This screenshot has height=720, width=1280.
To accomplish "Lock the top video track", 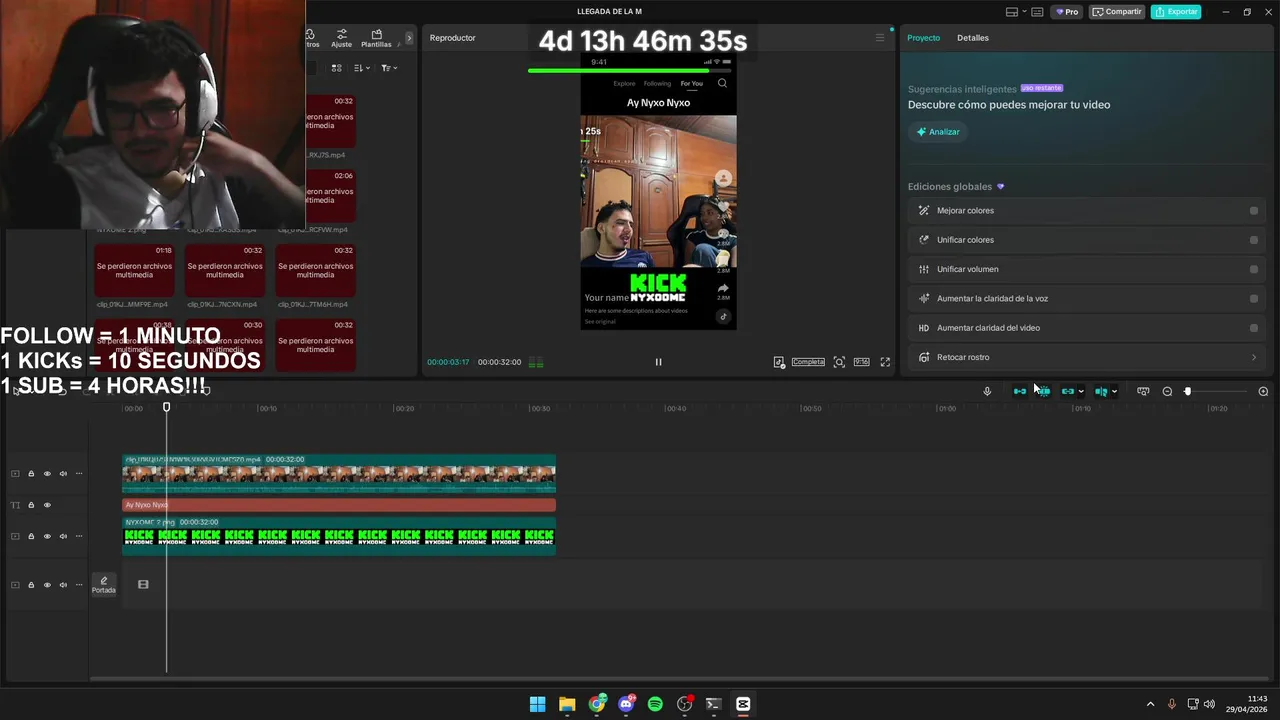I will click(31, 473).
